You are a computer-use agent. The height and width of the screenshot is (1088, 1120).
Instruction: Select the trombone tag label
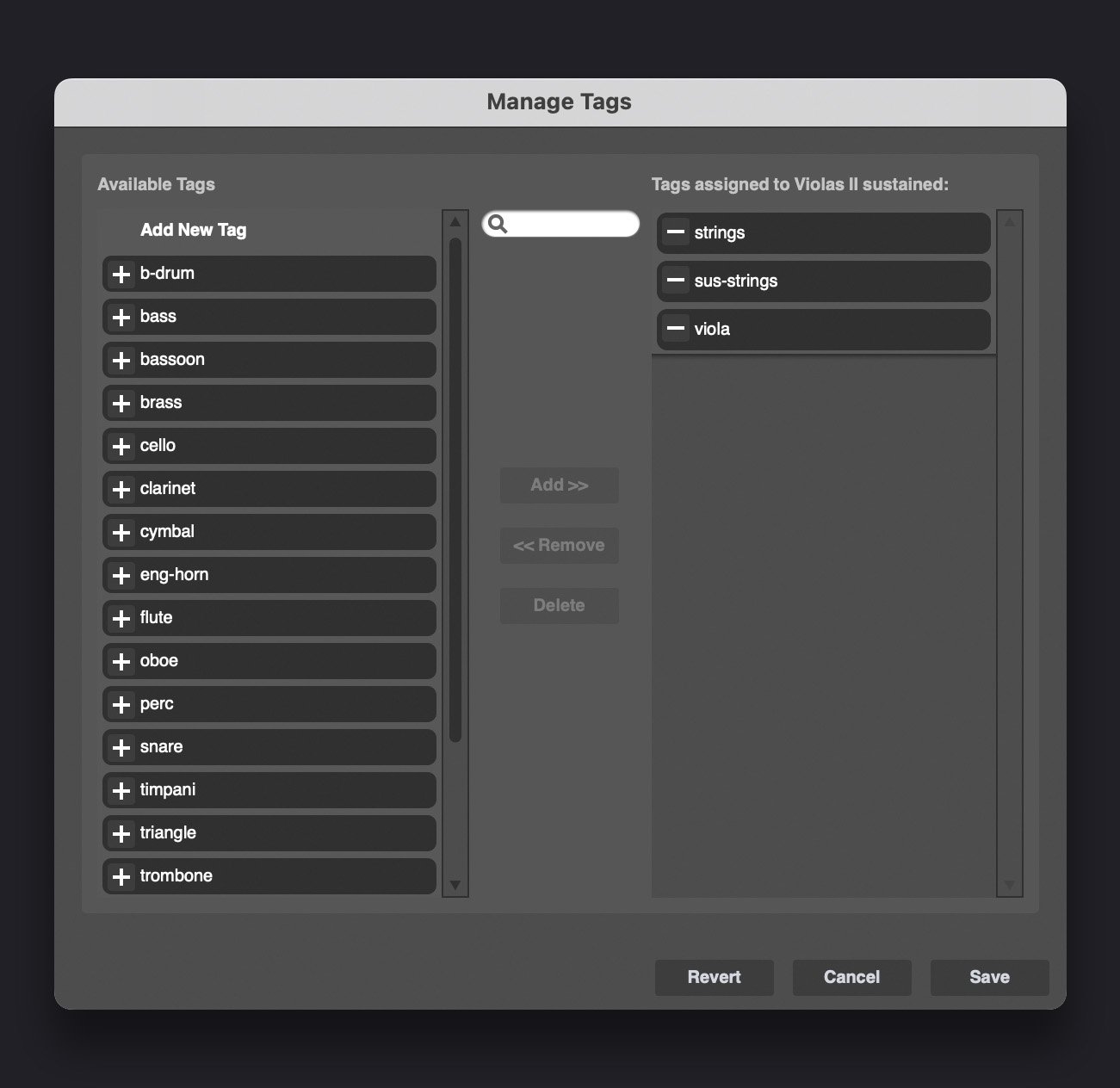coord(176,876)
